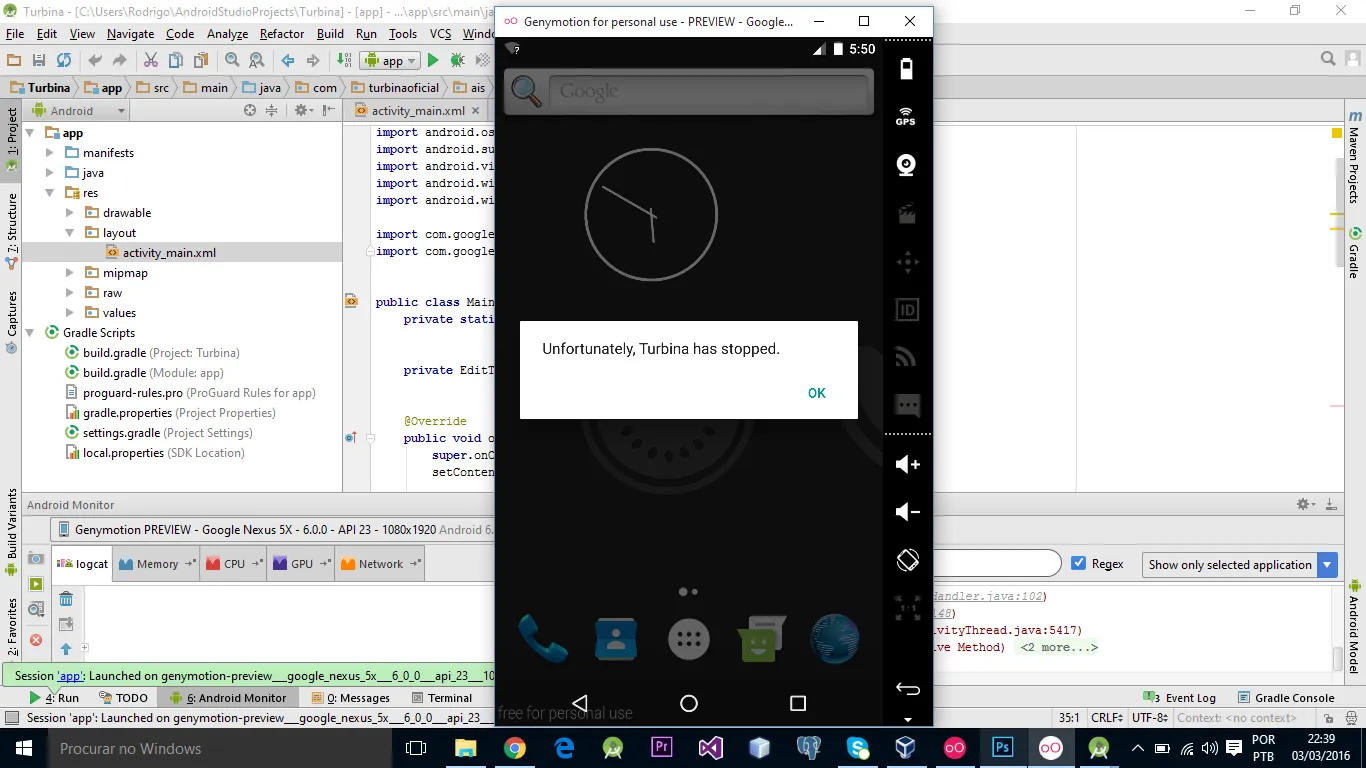The width and height of the screenshot is (1366, 768).
Task: Collapse the res folder in project tree
Action: (51, 193)
